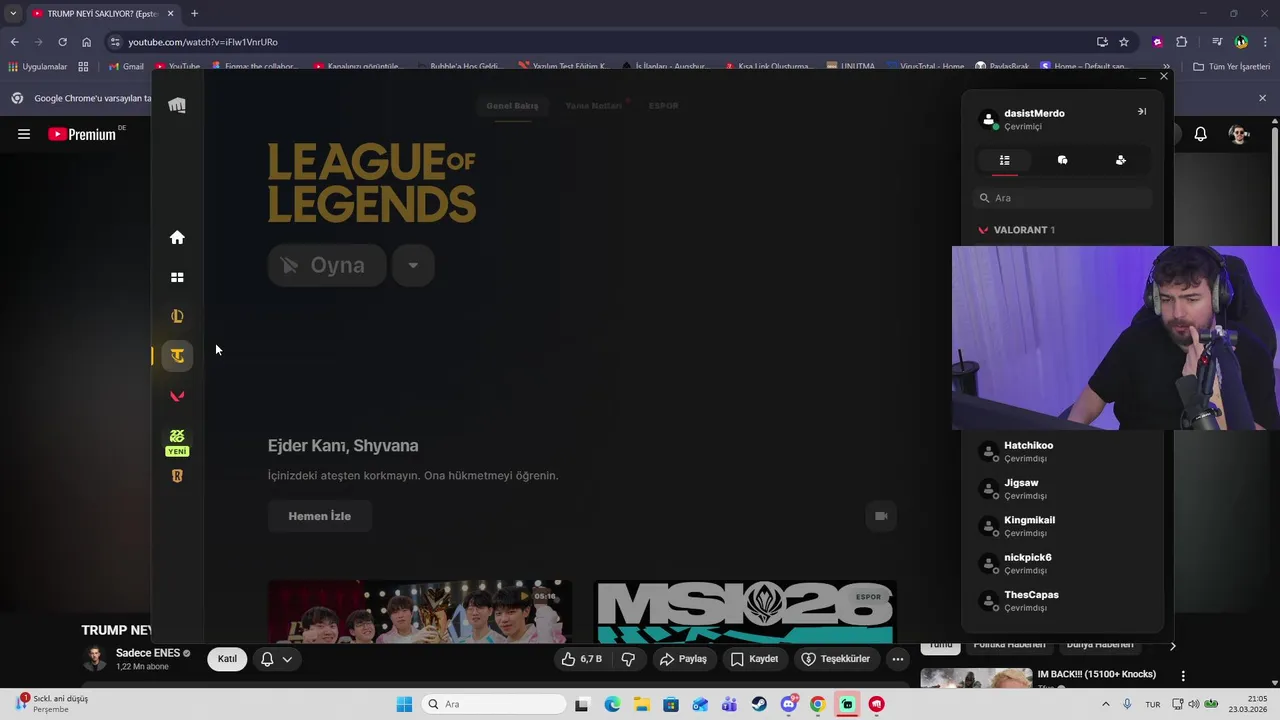
Task: Bookmark this page with the star icon
Action: [x=1124, y=42]
